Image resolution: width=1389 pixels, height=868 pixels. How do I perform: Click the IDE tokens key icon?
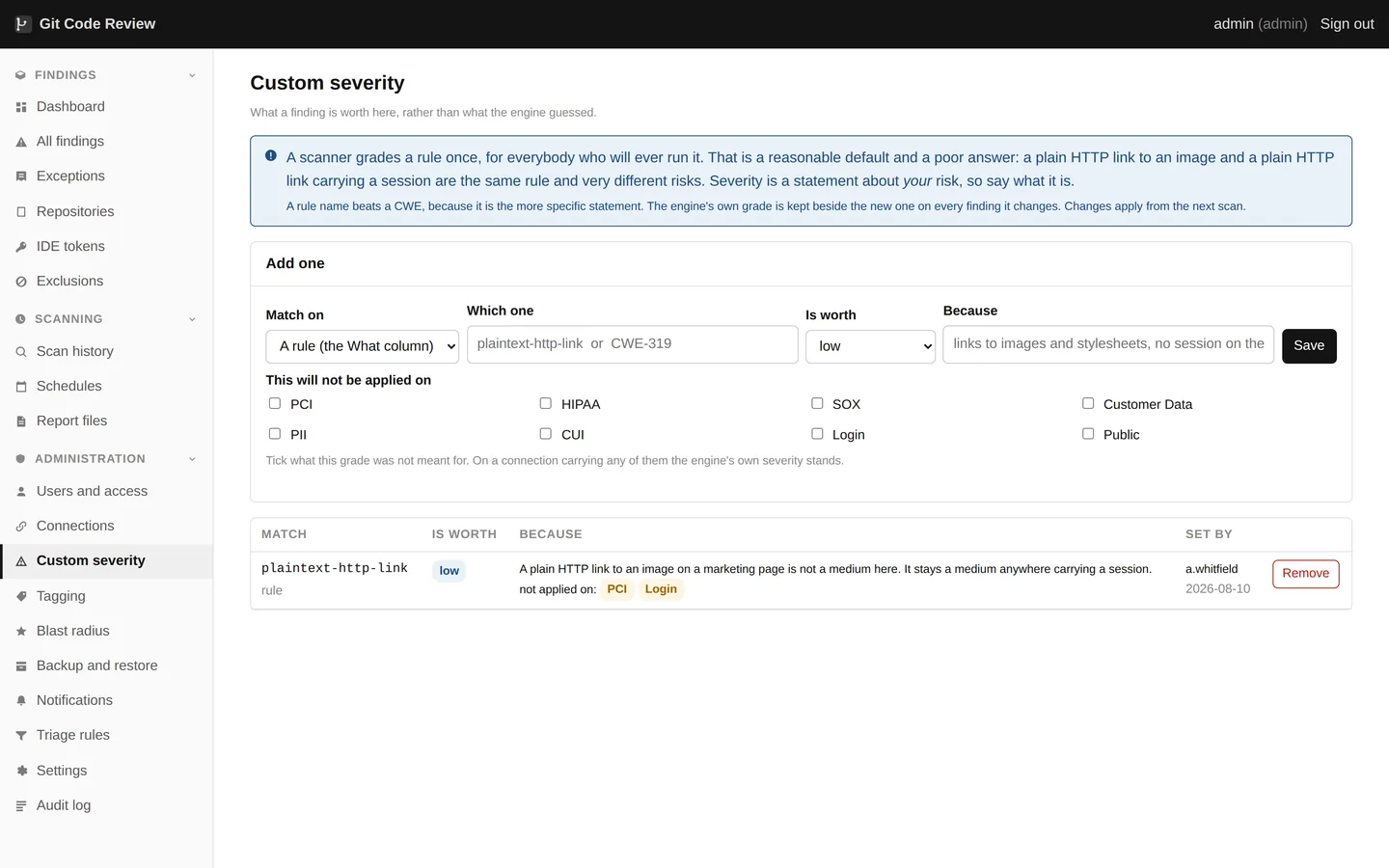21,247
